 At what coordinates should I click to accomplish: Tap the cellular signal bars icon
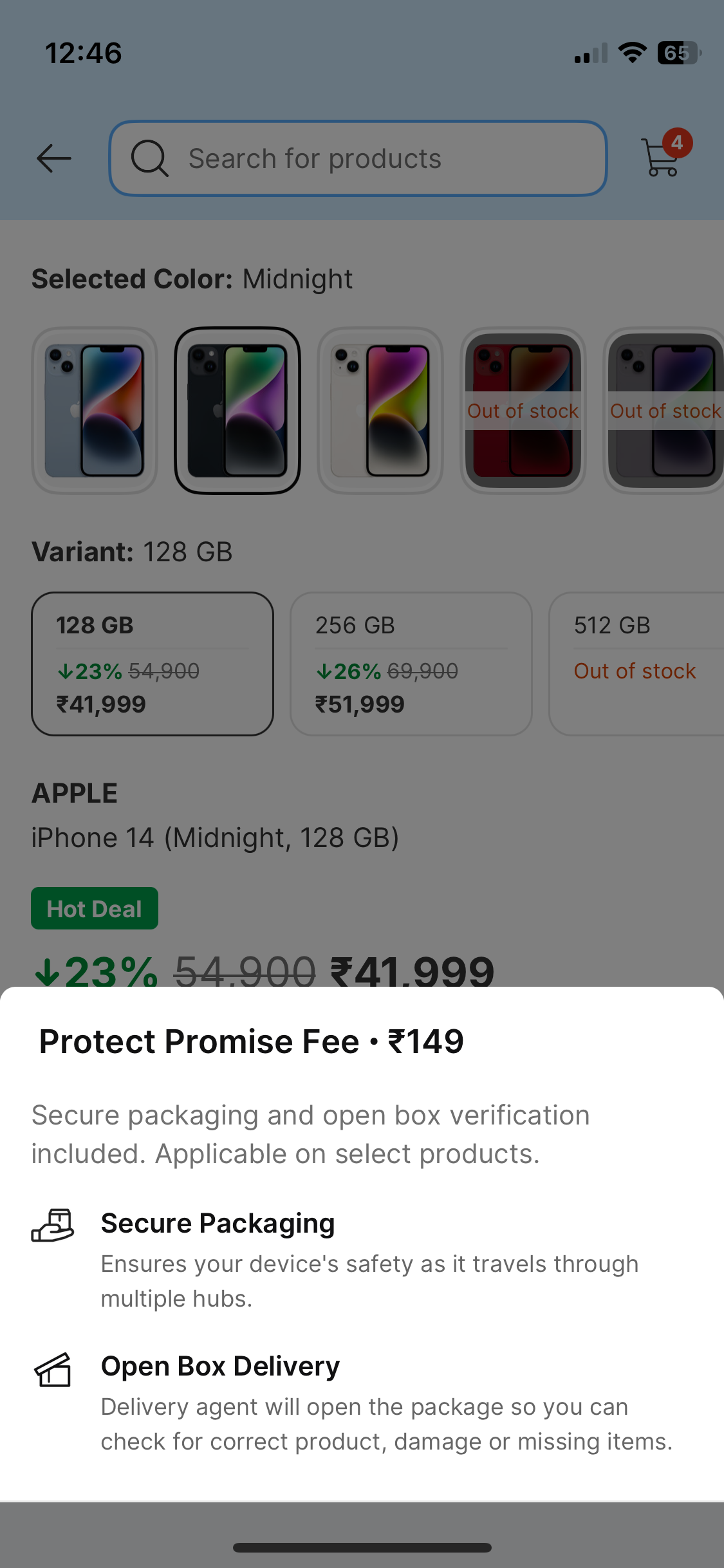click(x=591, y=54)
